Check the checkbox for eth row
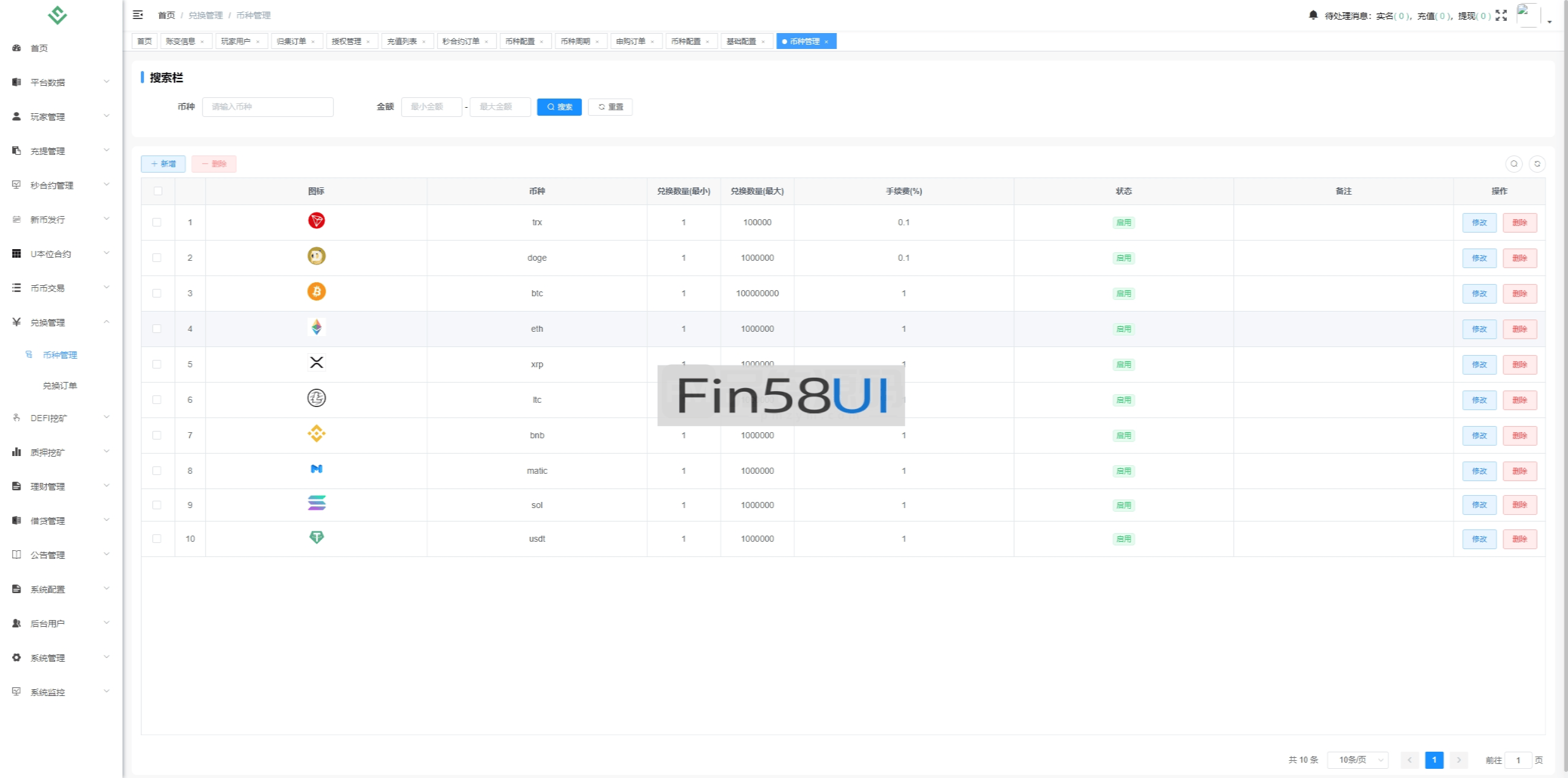Viewport: 1568px width, 778px height. coord(157,329)
